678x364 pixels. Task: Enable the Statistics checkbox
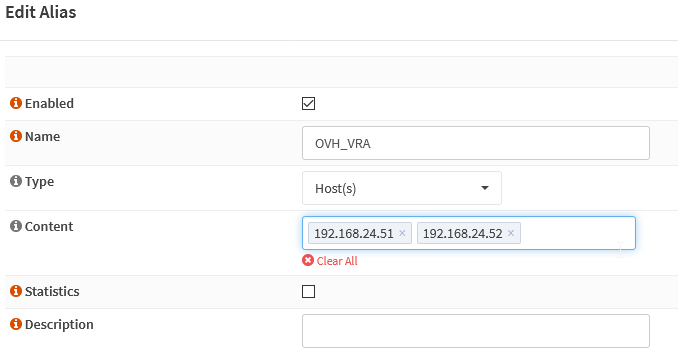pos(308,291)
